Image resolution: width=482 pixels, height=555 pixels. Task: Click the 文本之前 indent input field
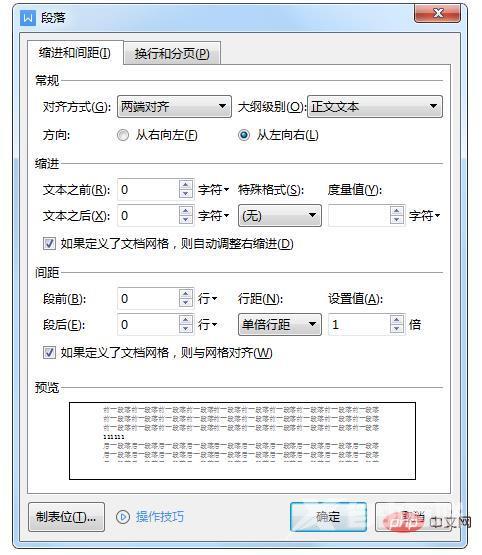(149, 190)
